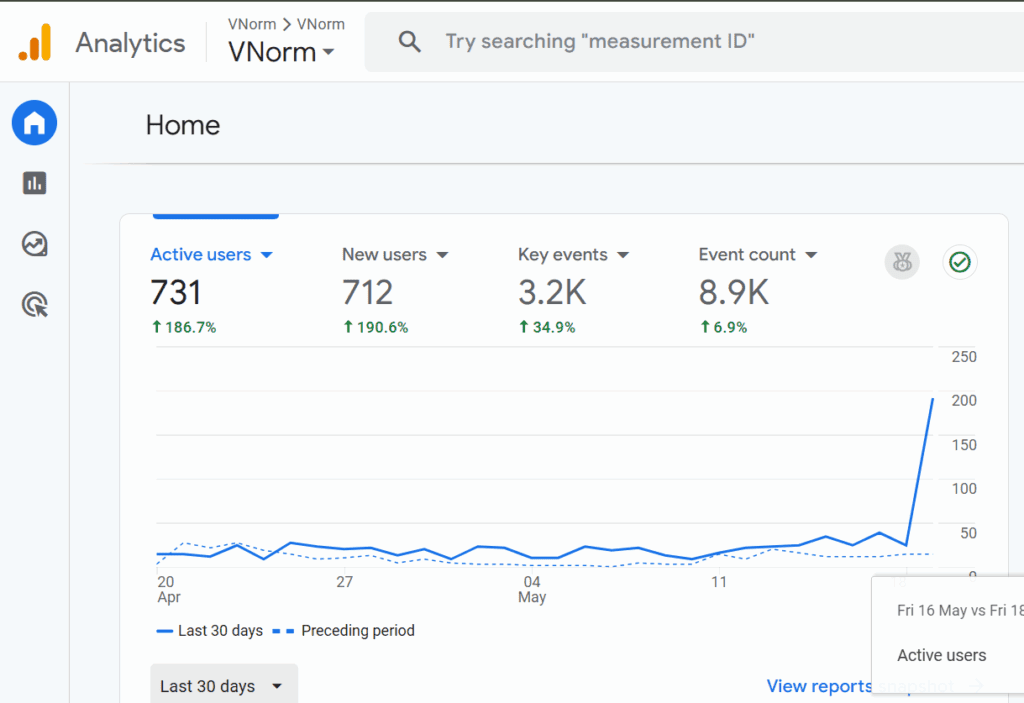Open the Last 30 days date range dropdown
This screenshot has height=703, width=1024.
point(224,685)
